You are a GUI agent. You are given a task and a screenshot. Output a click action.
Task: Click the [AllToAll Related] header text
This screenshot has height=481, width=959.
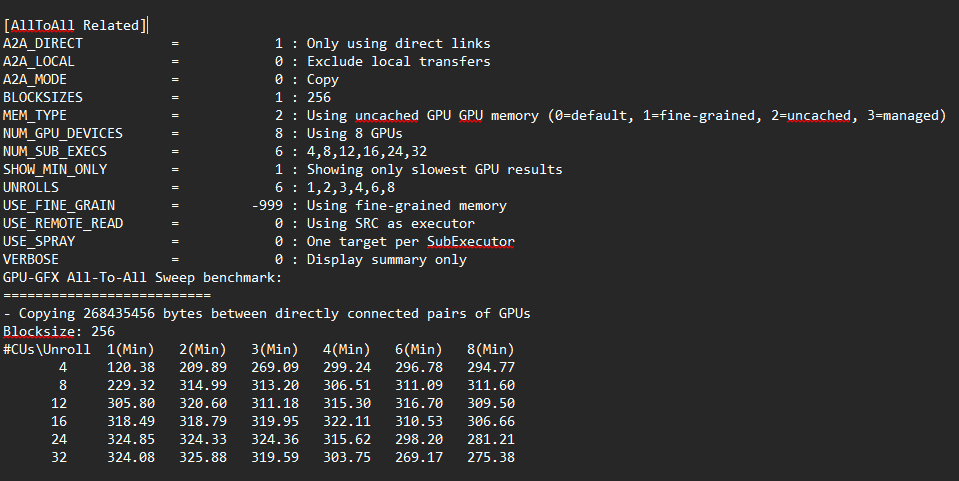(x=75, y=26)
